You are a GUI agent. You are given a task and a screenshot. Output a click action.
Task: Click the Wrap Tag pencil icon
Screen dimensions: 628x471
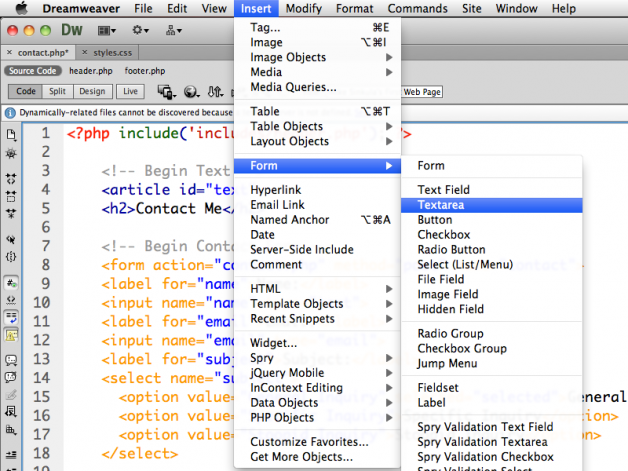pyautogui.click(x=11, y=395)
